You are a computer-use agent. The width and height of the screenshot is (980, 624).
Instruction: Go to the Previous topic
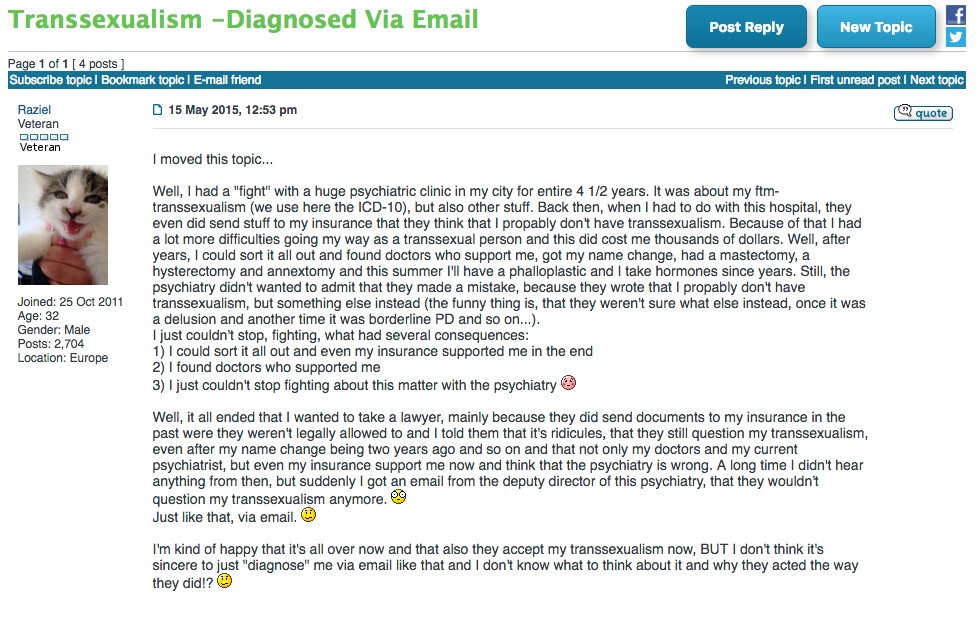point(762,80)
